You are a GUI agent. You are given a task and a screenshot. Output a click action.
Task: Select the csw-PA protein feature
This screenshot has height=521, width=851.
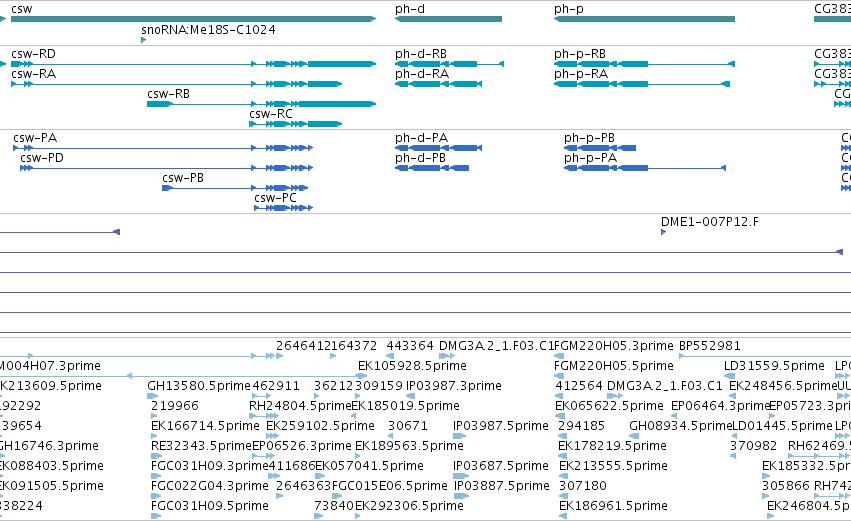click(163, 148)
